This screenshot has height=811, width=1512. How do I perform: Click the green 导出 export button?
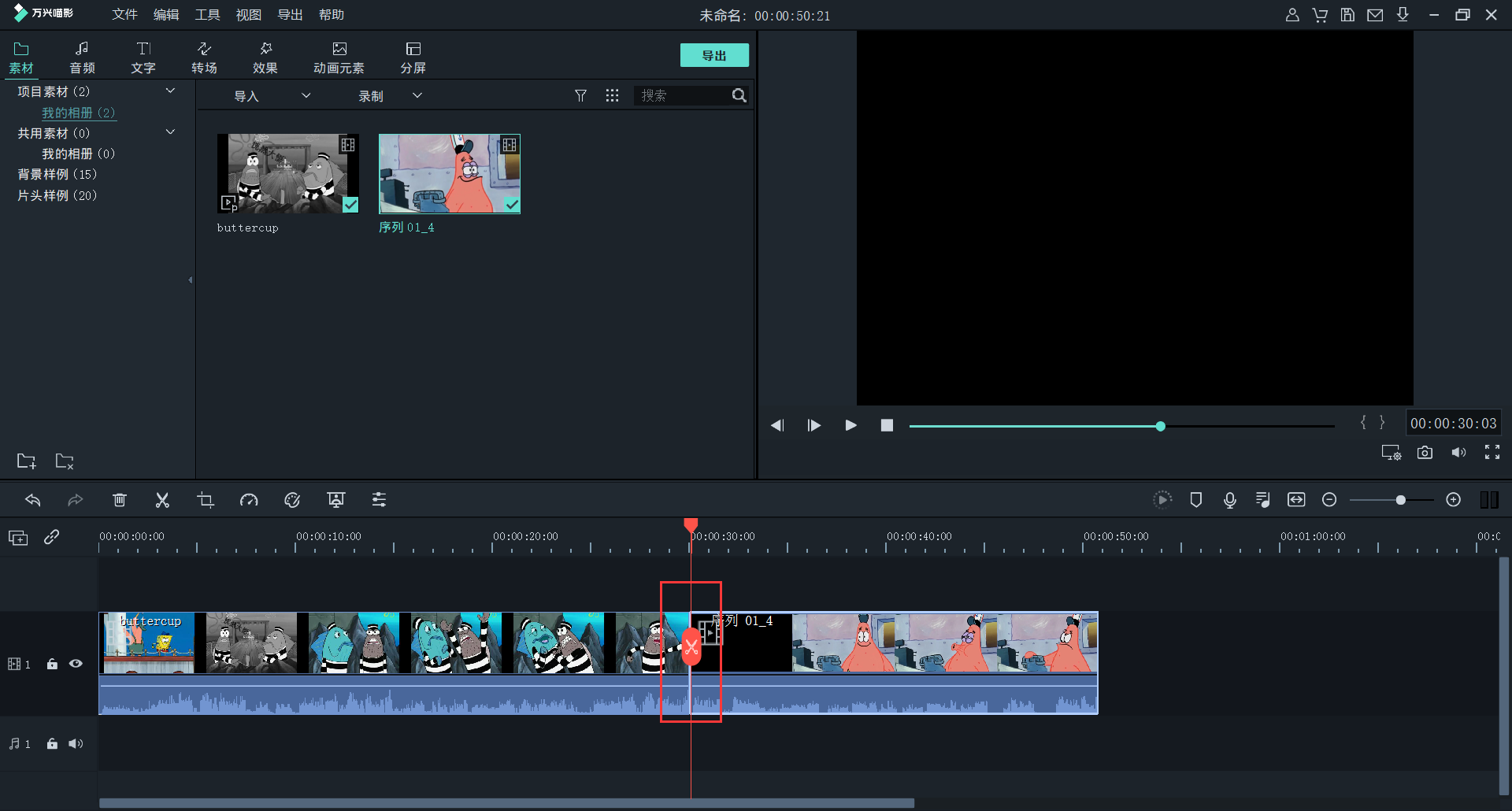click(713, 55)
